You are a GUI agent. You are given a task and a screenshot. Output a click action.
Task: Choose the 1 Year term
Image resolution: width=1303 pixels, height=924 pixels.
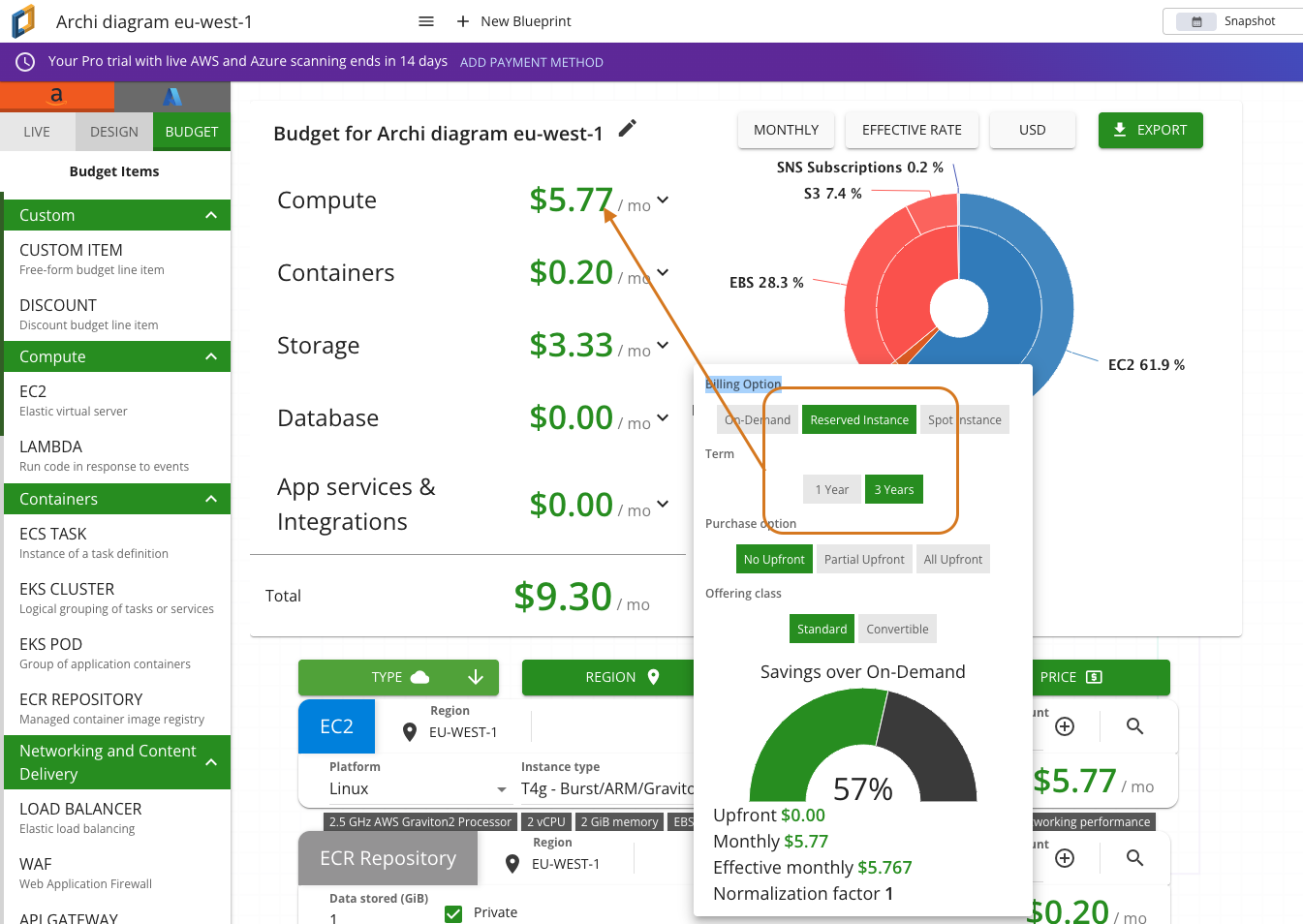(x=832, y=489)
